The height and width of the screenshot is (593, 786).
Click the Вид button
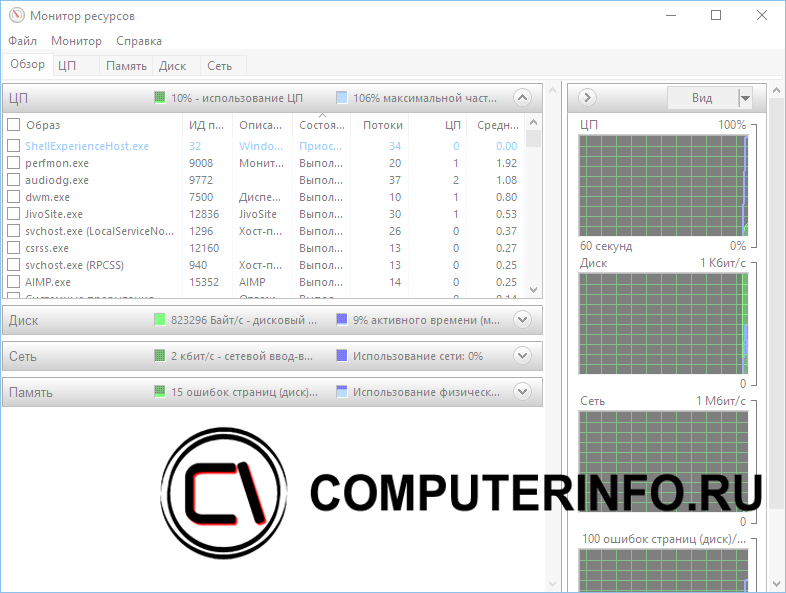(x=702, y=98)
